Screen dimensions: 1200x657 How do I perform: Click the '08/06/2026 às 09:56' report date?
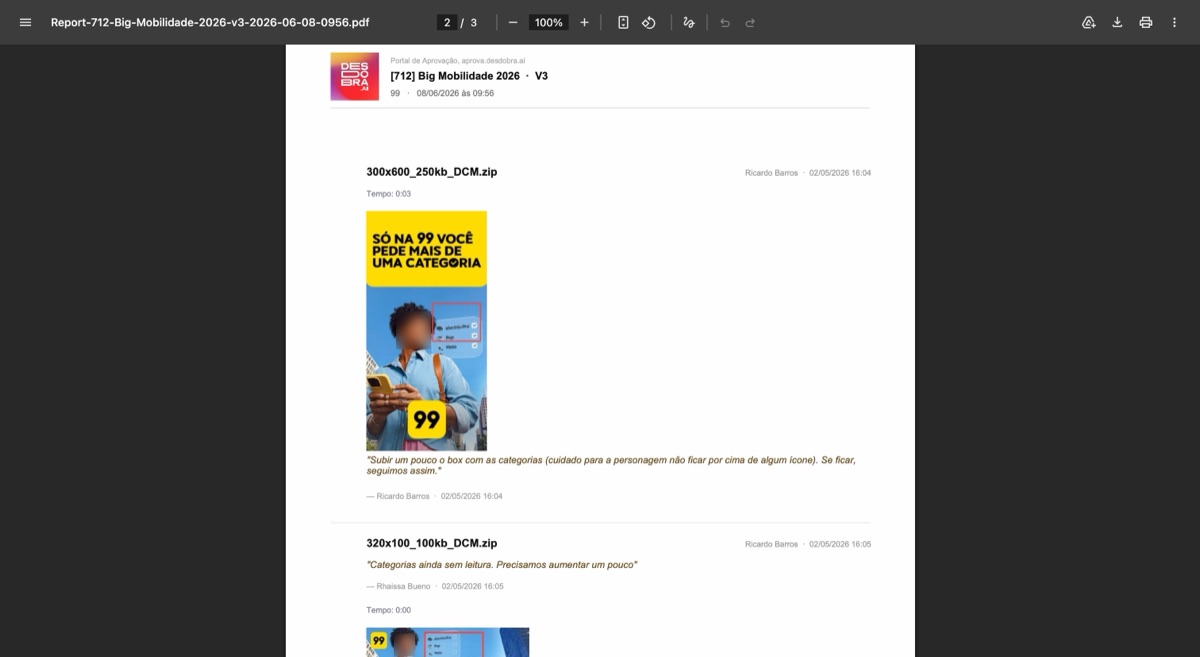(455, 93)
